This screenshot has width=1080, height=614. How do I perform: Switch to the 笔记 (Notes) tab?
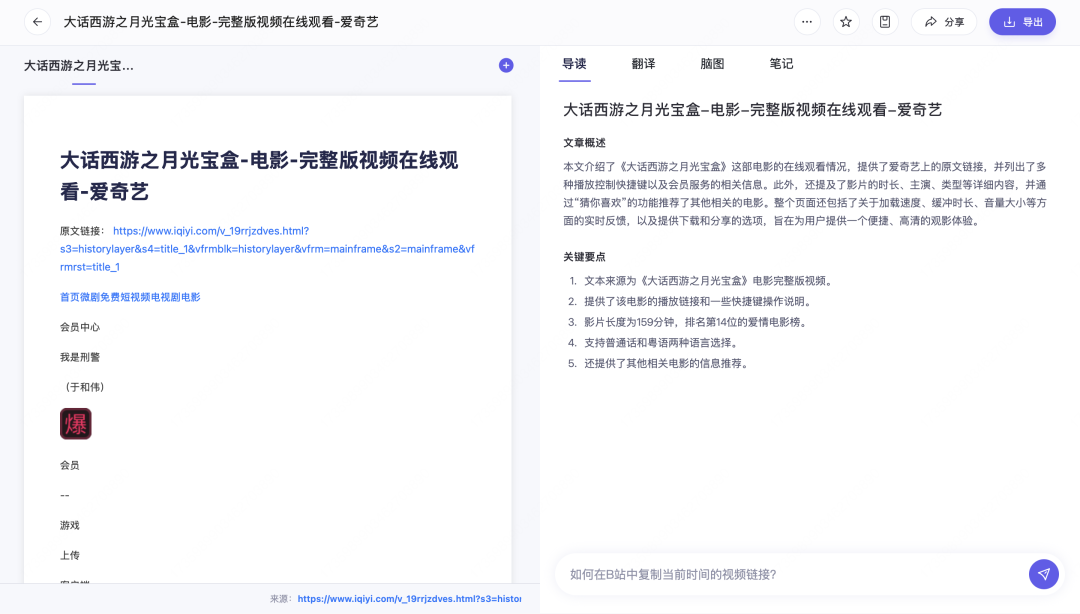pyautogui.click(x=780, y=63)
